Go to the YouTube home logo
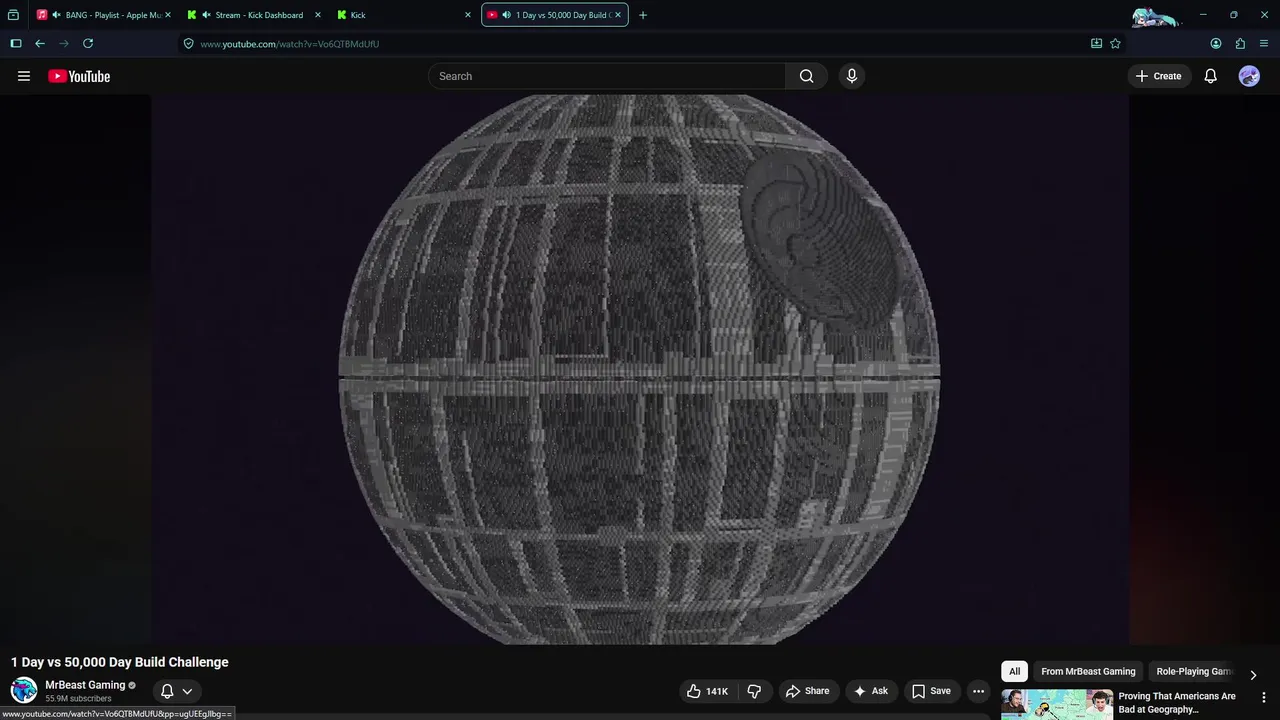This screenshot has width=1280, height=720. pyautogui.click(x=79, y=76)
